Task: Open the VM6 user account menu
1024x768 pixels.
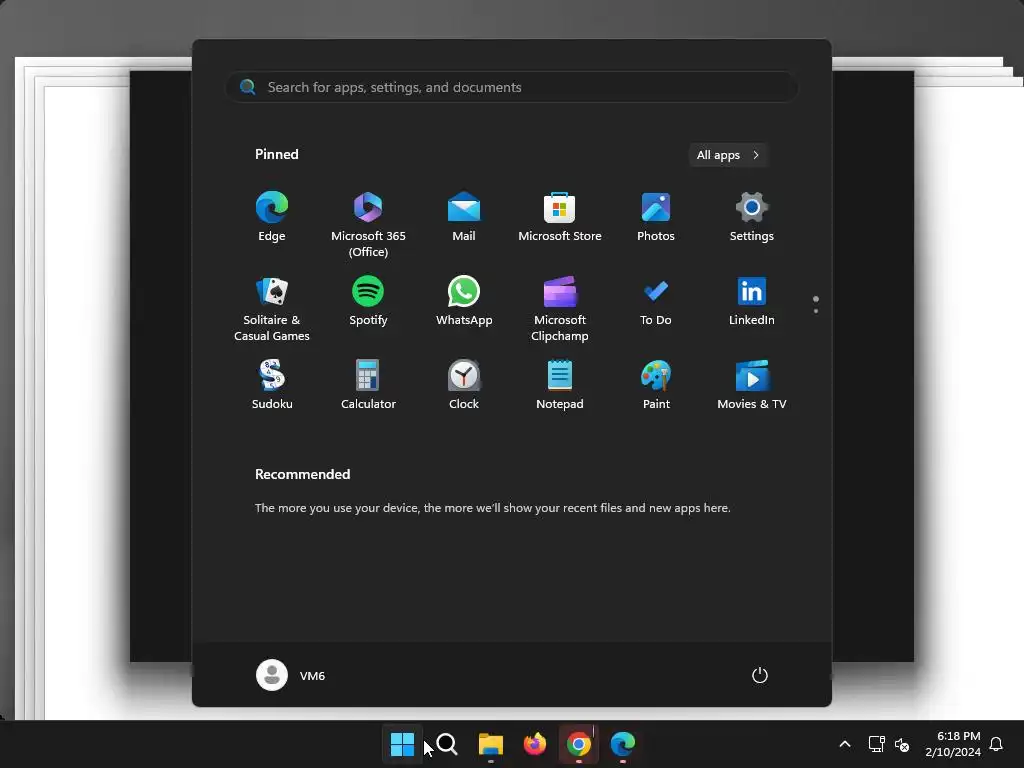Action: click(x=291, y=675)
